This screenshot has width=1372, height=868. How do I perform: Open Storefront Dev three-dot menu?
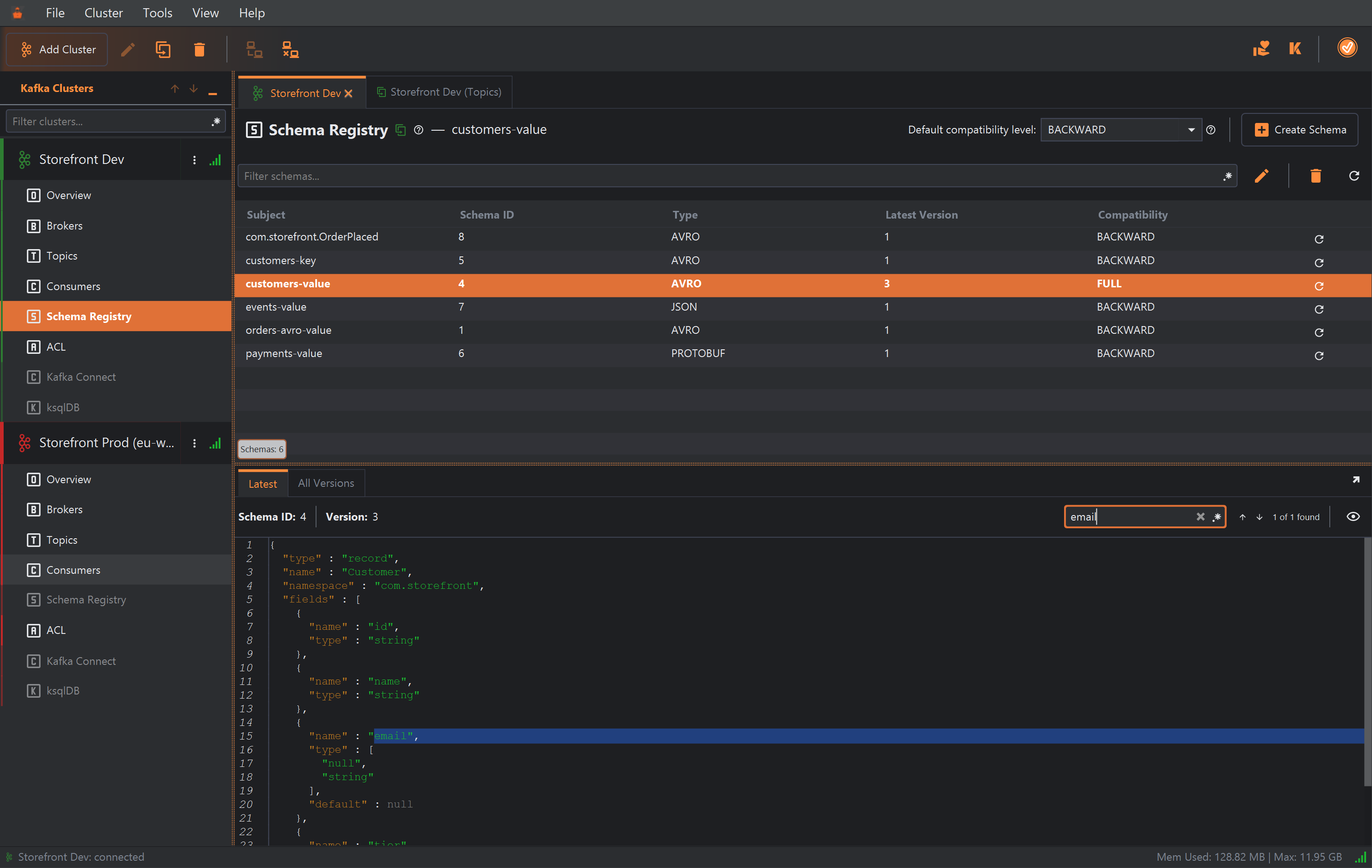(195, 160)
